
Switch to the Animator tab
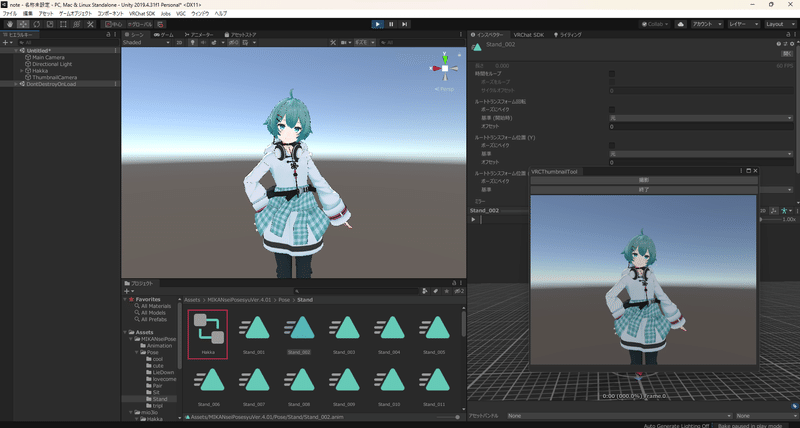point(199,35)
